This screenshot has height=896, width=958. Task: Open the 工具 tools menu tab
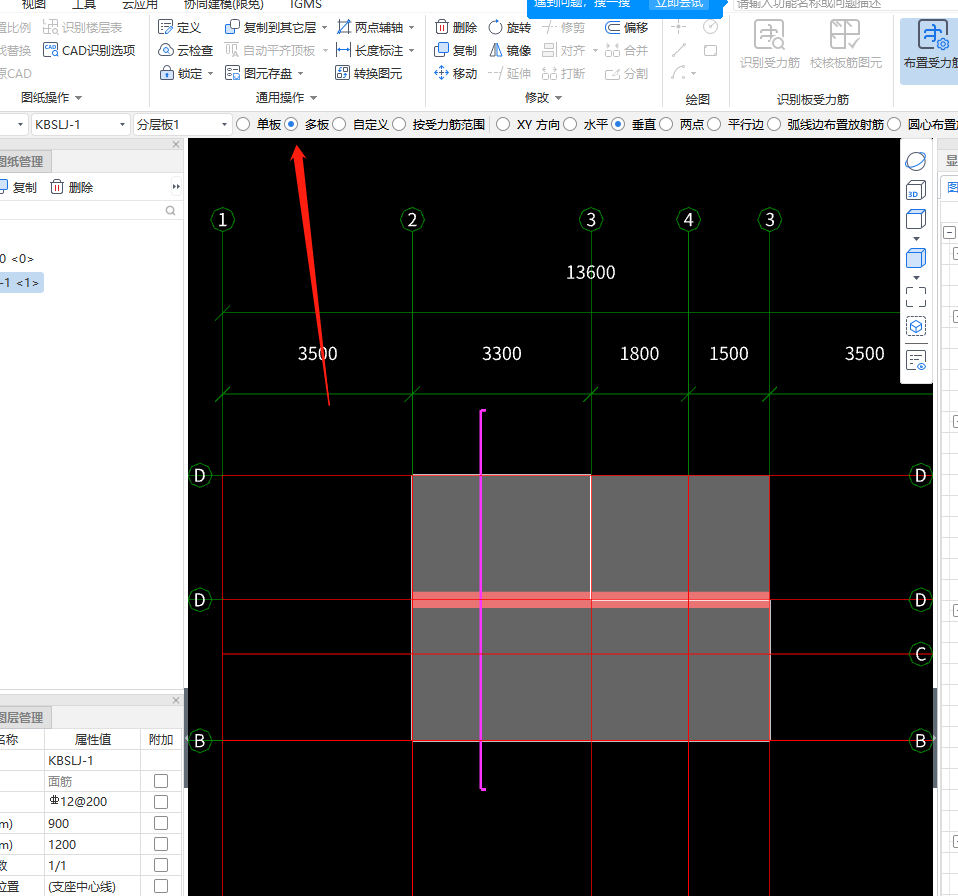[x=84, y=4]
